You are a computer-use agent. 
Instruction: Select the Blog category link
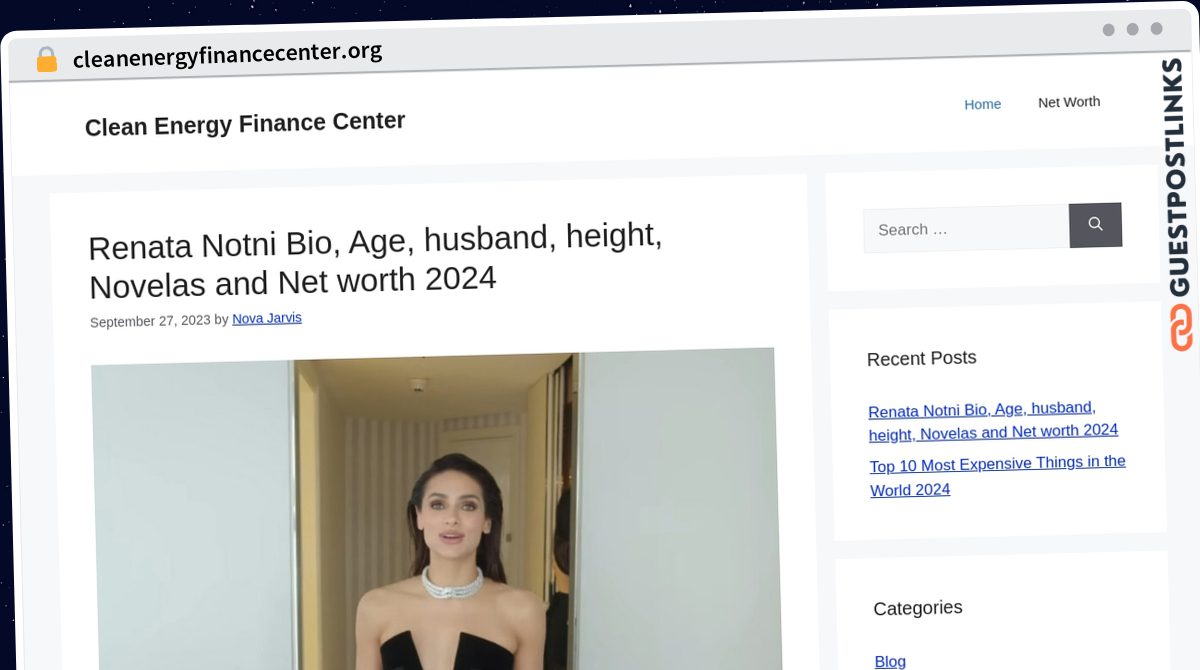[x=890, y=661]
